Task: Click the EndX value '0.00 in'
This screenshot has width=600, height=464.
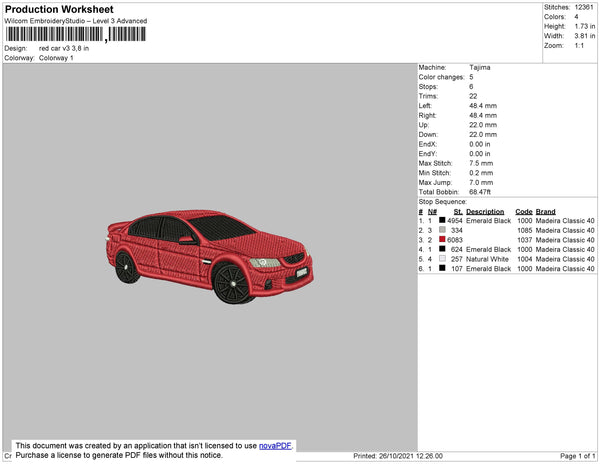Action: click(480, 144)
